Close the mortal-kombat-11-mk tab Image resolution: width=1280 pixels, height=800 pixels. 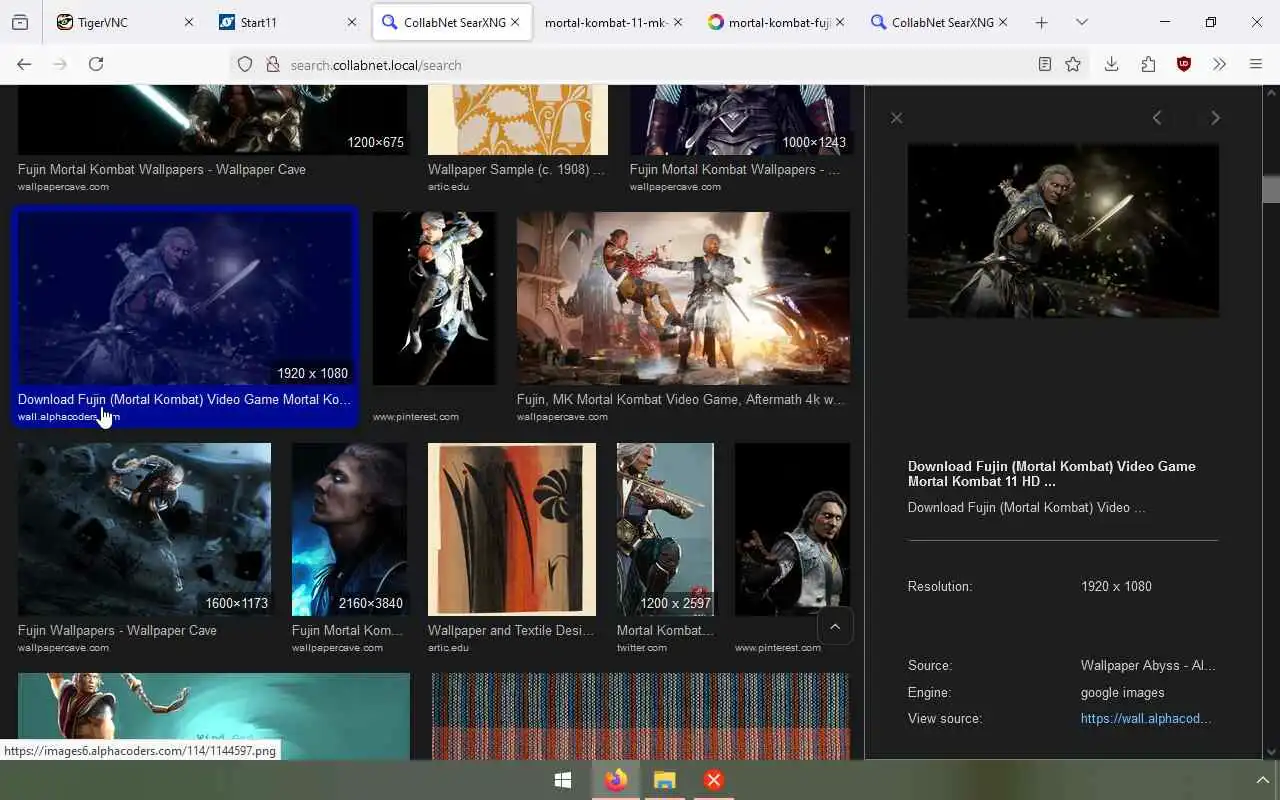pyautogui.click(x=677, y=22)
